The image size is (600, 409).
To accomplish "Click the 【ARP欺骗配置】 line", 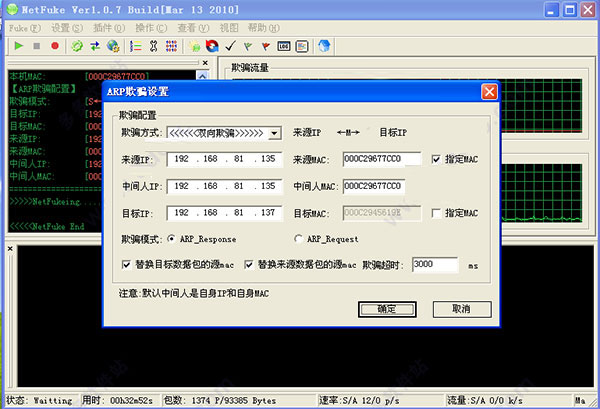I will click(43, 89).
